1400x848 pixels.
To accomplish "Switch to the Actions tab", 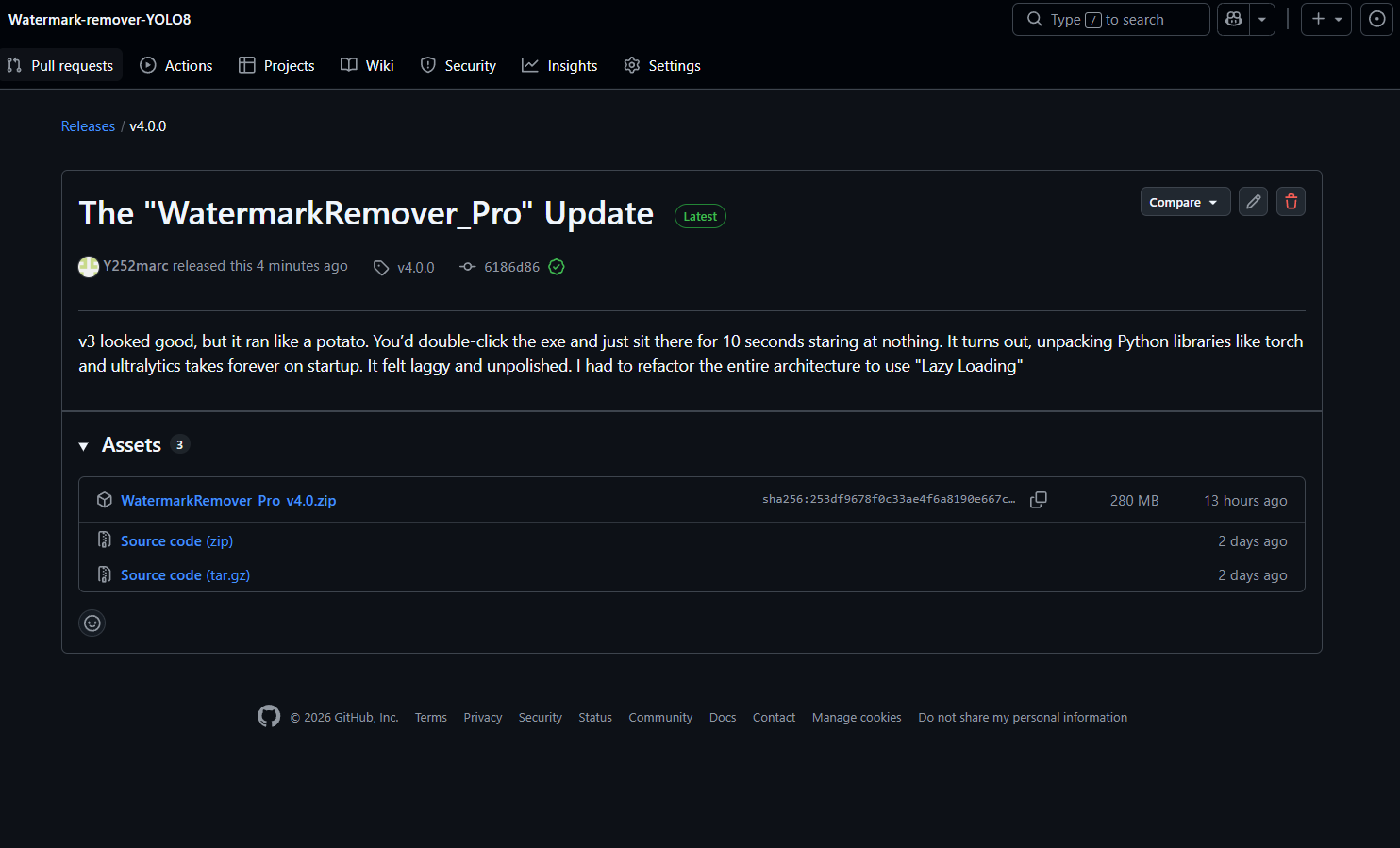I will point(176,65).
